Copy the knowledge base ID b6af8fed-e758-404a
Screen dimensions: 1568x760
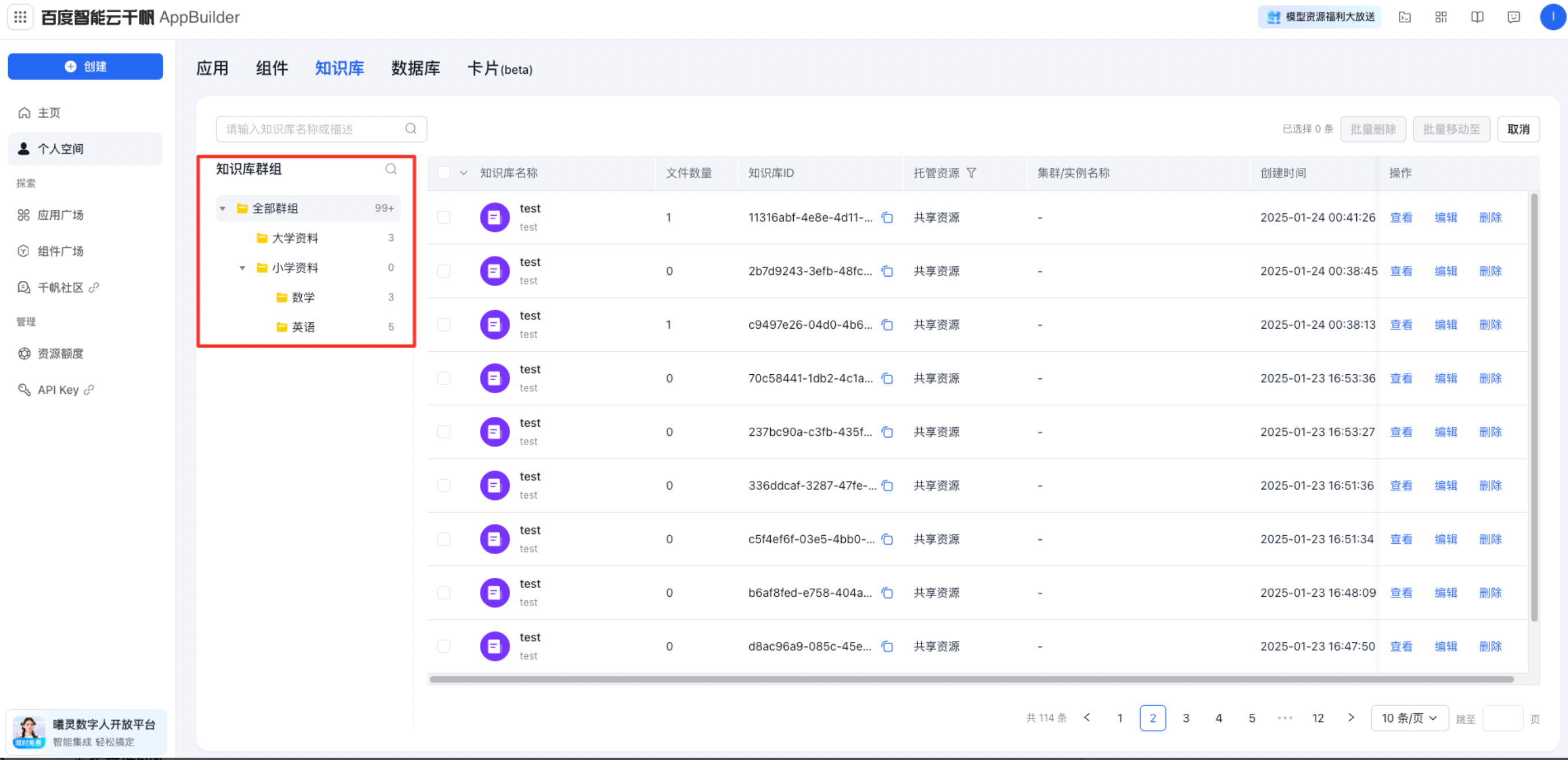(887, 592)
